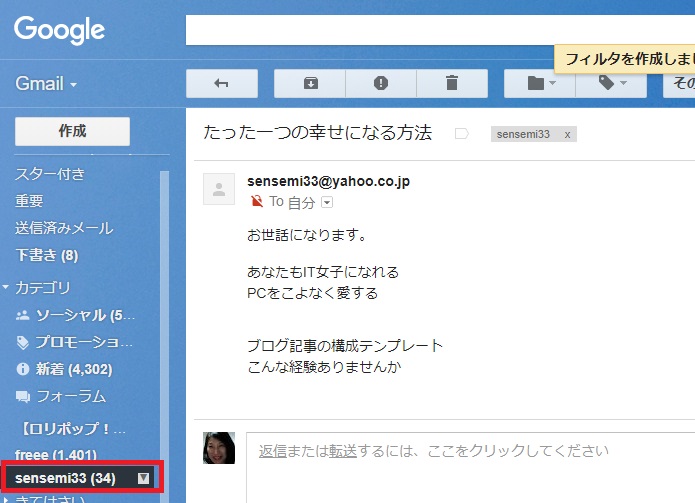Screen dimensions: 695x503
Task: Click the フィルタを作成 notification tooltip
Action: click(625, 58)
